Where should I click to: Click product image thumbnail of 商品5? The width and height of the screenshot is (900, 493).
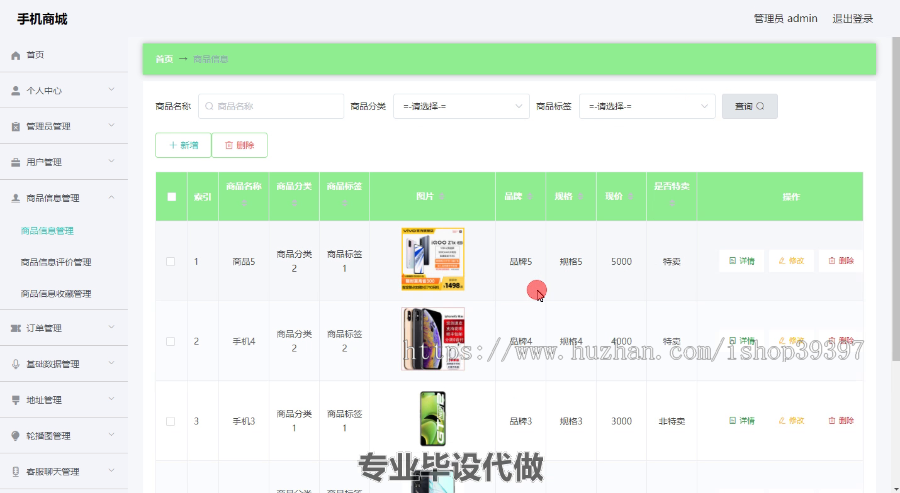pos(433,259)
